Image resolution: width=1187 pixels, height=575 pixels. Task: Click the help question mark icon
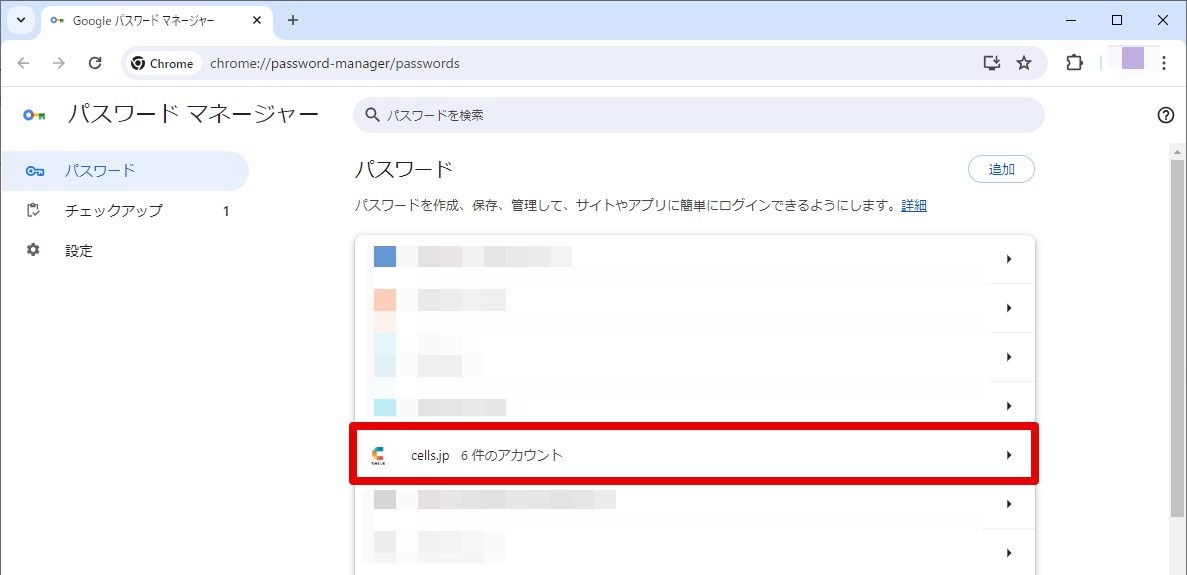(1166, 115)
